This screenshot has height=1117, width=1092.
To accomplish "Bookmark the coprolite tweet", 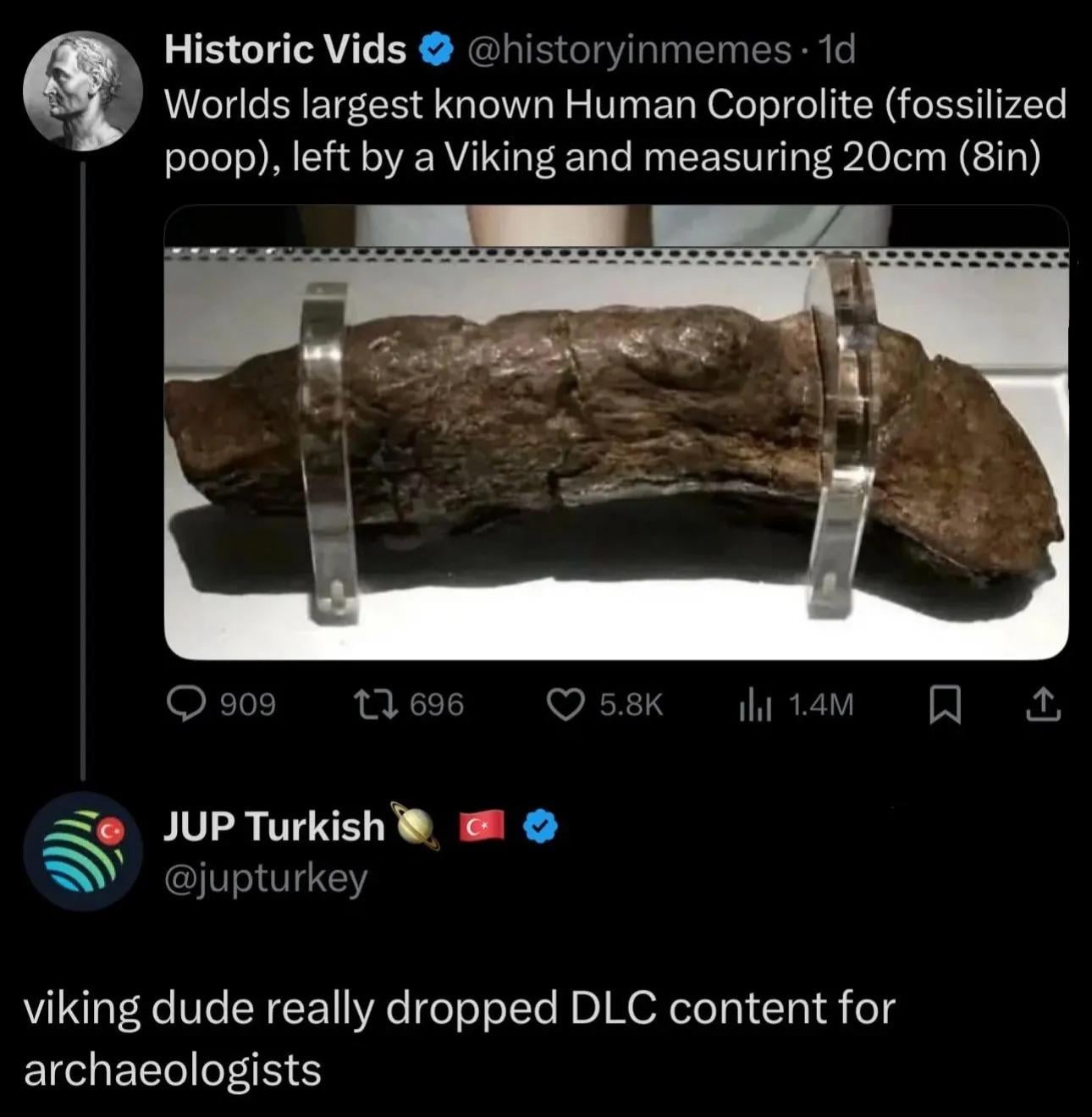I will click(945, 704).
